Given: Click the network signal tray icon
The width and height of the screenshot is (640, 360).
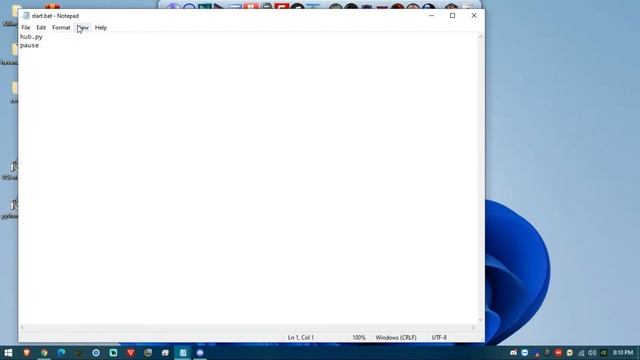Looking at the screenshot, I should tap(581, 353).
